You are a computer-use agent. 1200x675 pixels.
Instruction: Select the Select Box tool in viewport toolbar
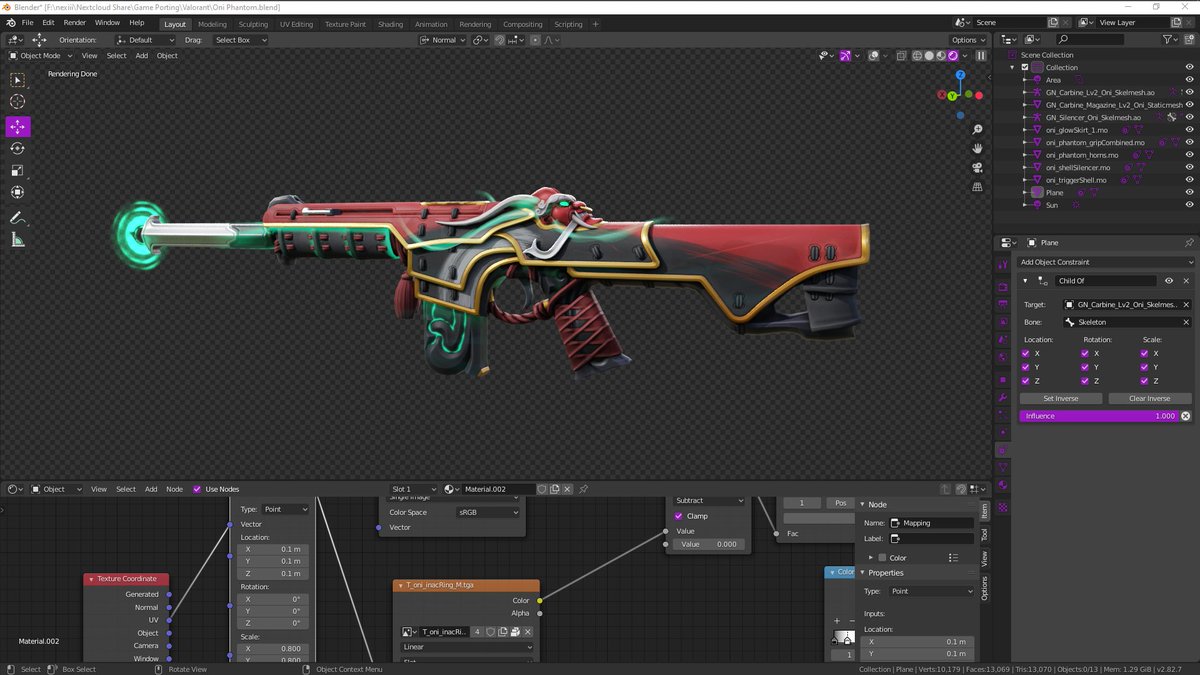[17, 79]
